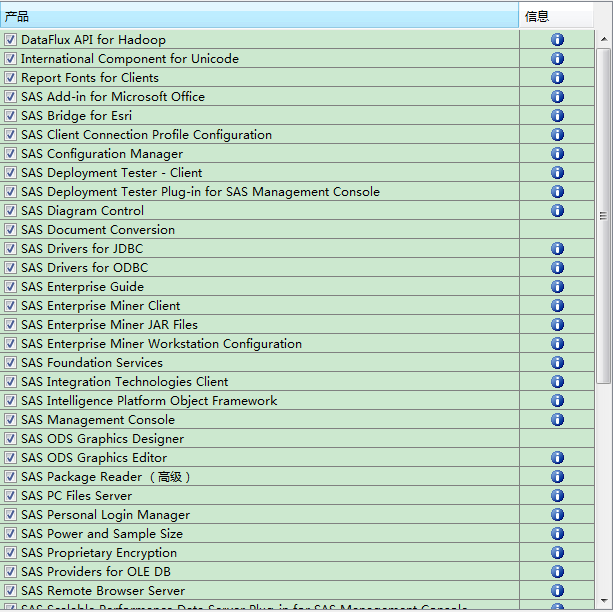Click the 产品 column header
613x612 pixels.
click(259, 16)
